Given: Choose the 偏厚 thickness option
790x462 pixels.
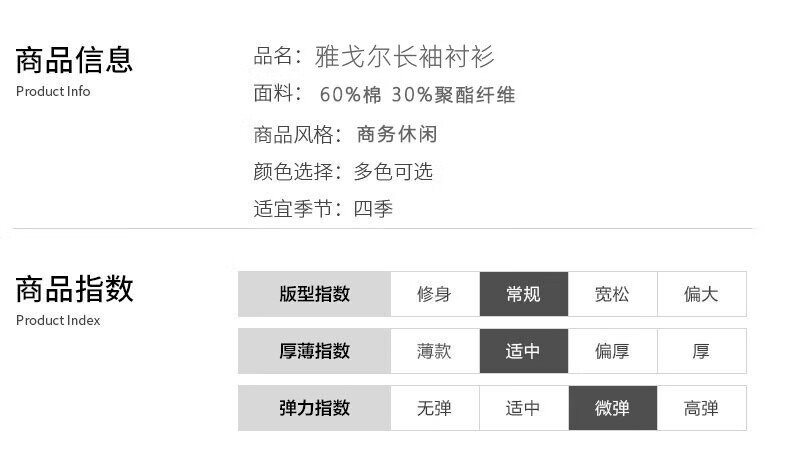Looking at the screenshot, I should (613, 351).
